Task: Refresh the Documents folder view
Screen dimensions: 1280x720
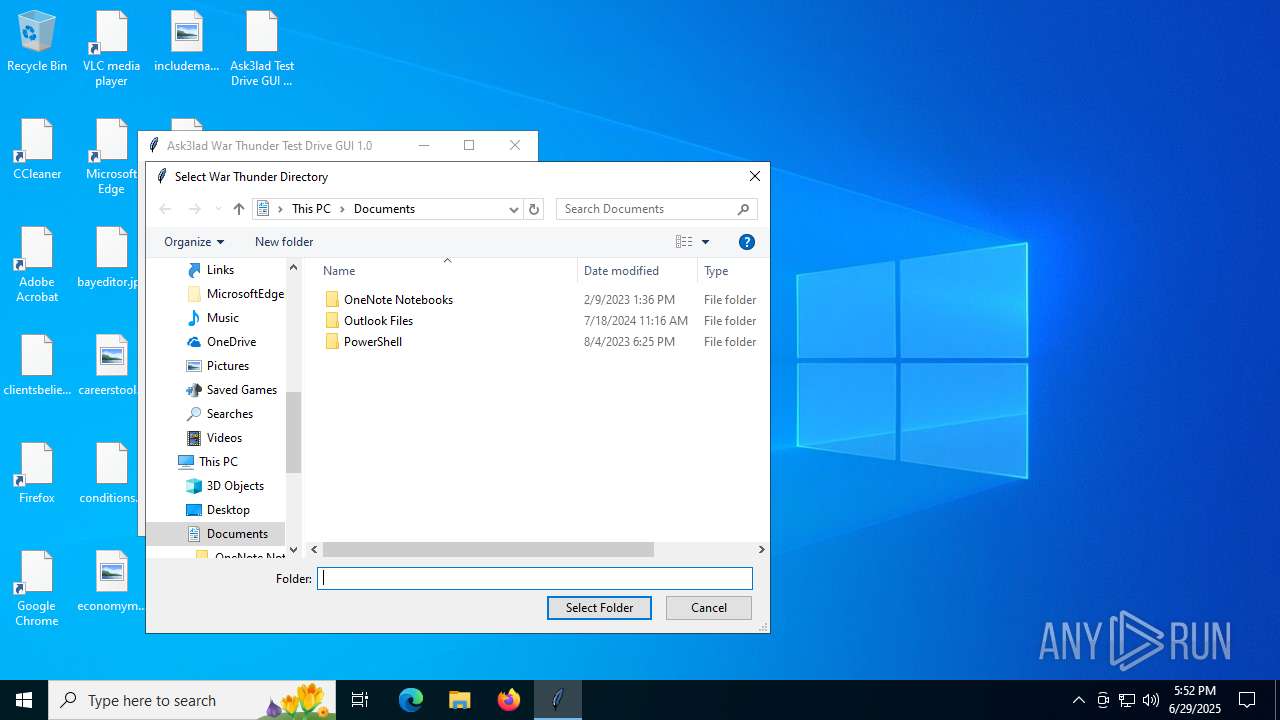Action: pyautogui.click(x=534, y=209)
